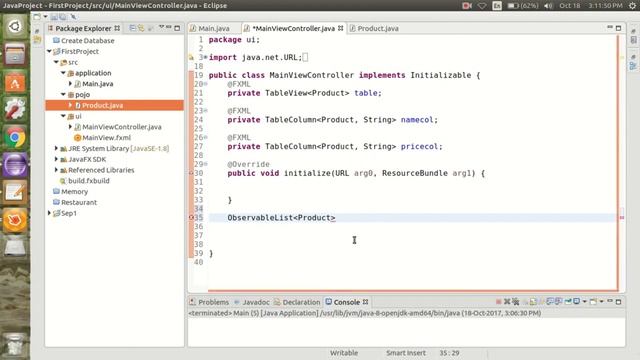The image size is (640, 360).
Task: Fold the pricecol field annotation at line 26
Action: 206,138
